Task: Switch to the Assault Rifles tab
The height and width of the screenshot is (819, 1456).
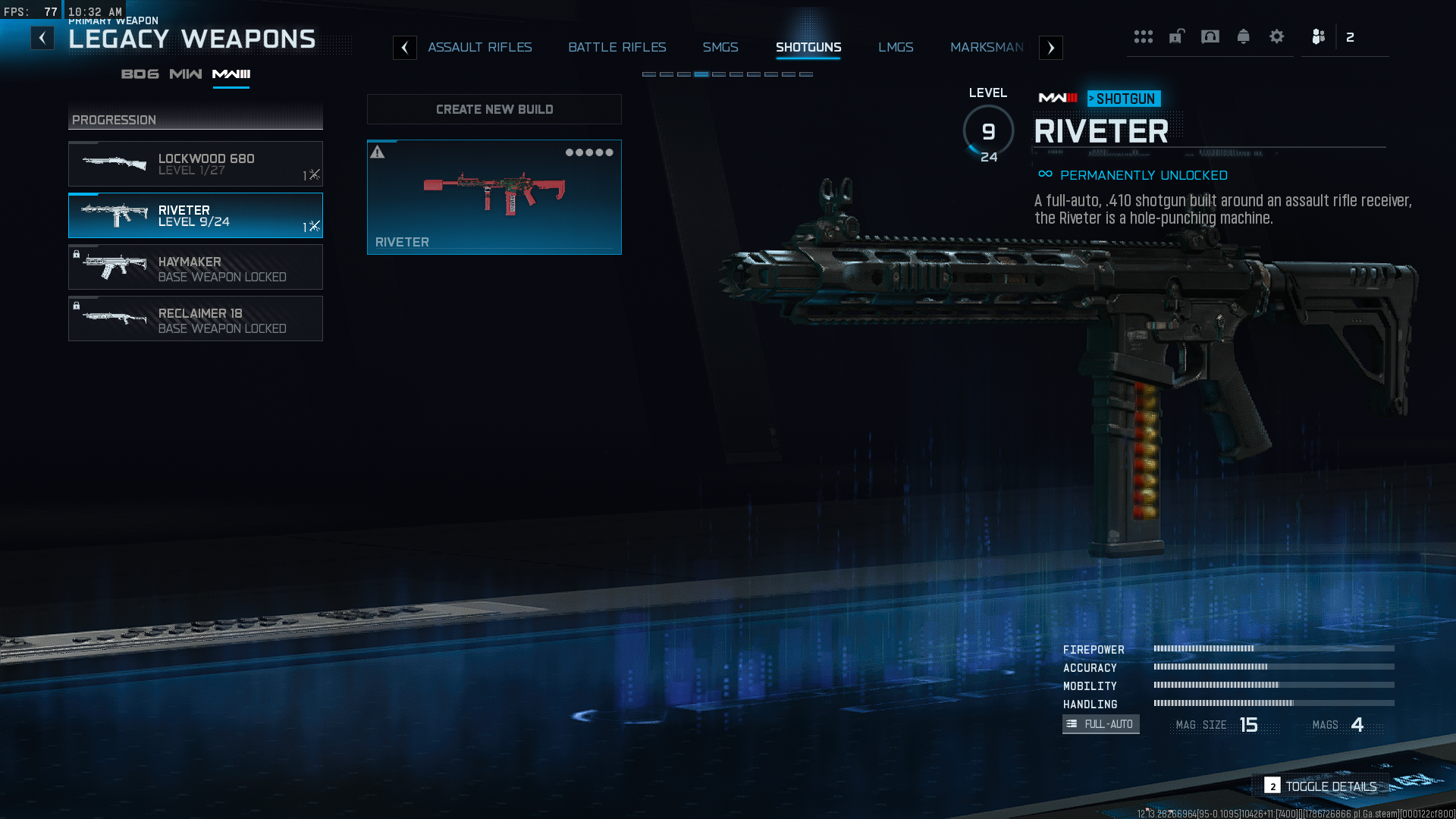Action: click(x=480, y=47)
